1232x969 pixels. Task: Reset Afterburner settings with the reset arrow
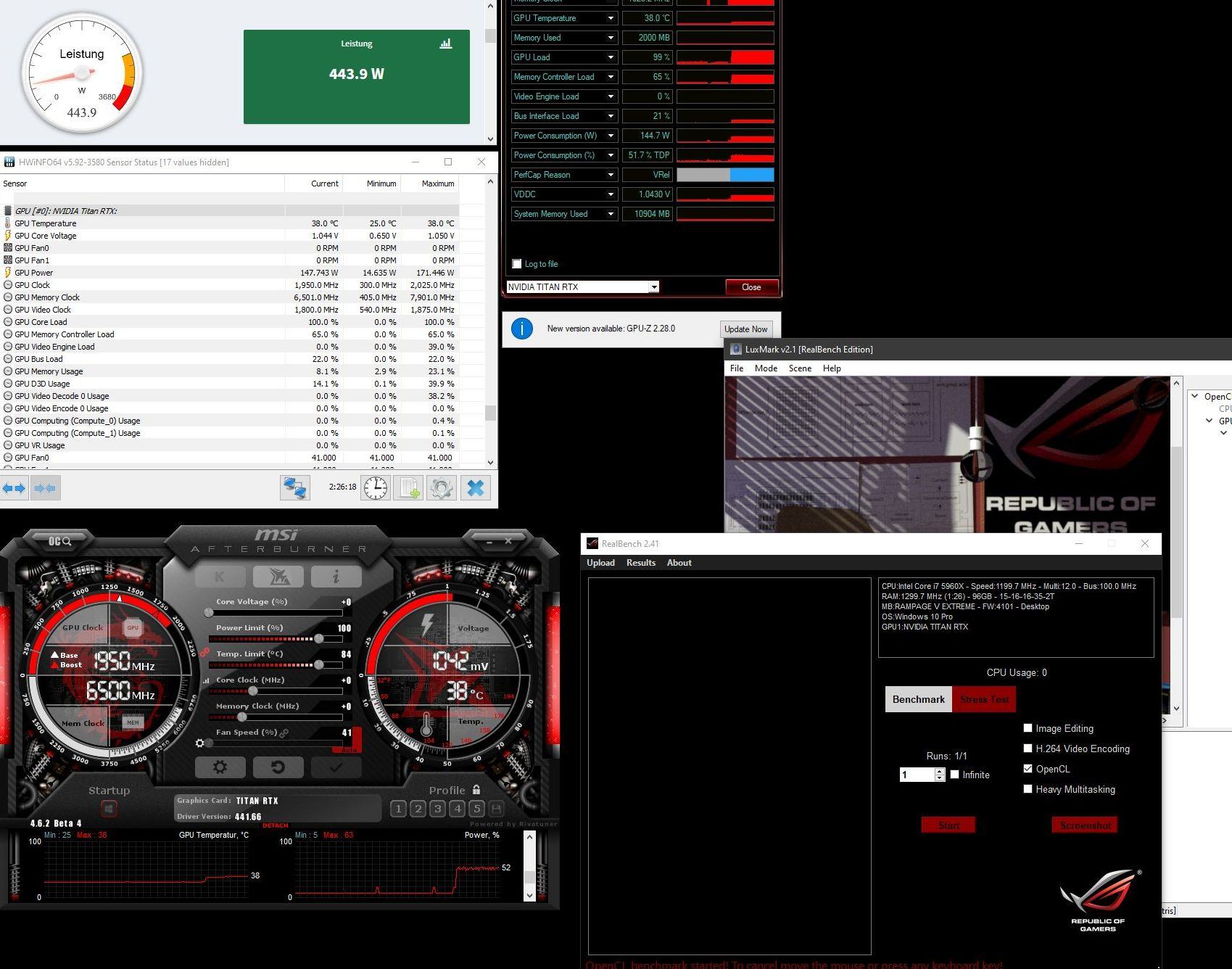(x=278, y=767)
